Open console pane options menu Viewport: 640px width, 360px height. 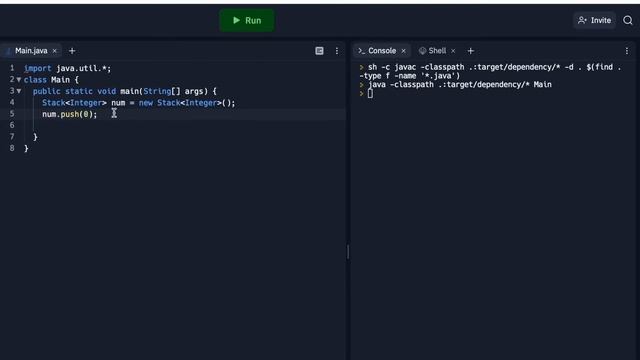tap(627, 51)
